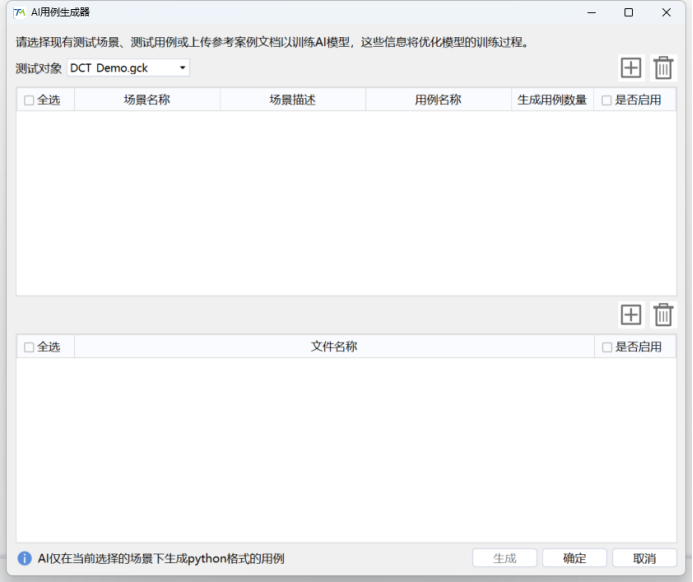Click the 生成用例数量 column header
Image resolution: width=693 pixels, height=582 pixels.
pos(551,100)
